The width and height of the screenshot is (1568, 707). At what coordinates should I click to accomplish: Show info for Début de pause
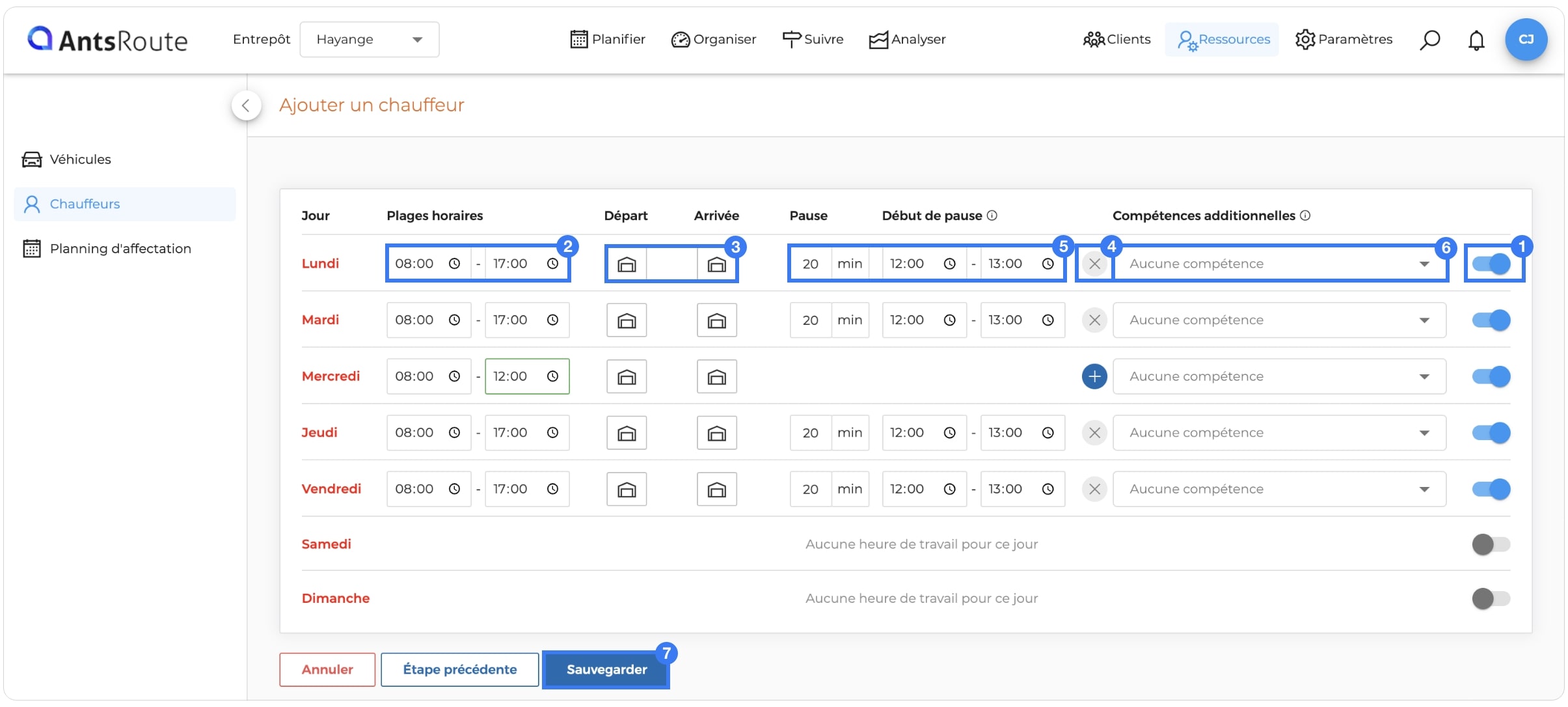pos(992,215)
